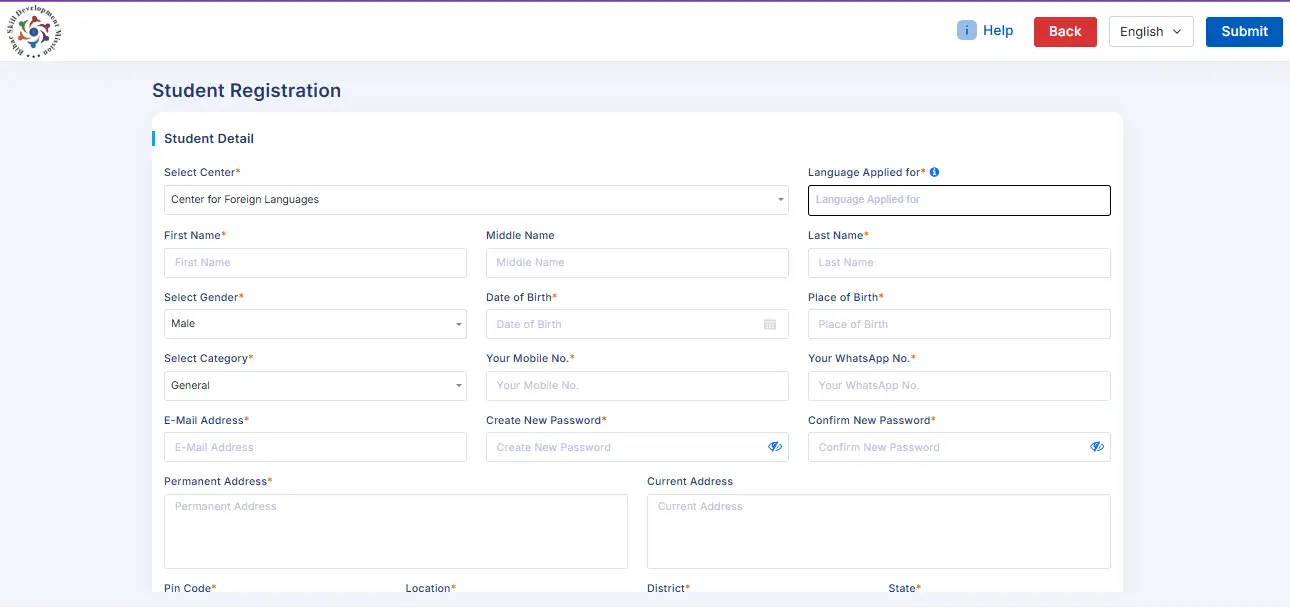Toggle visibility of Confirm New Password
The height and width of the screenshot is (612, 1290).
(x=1097, y=447)
